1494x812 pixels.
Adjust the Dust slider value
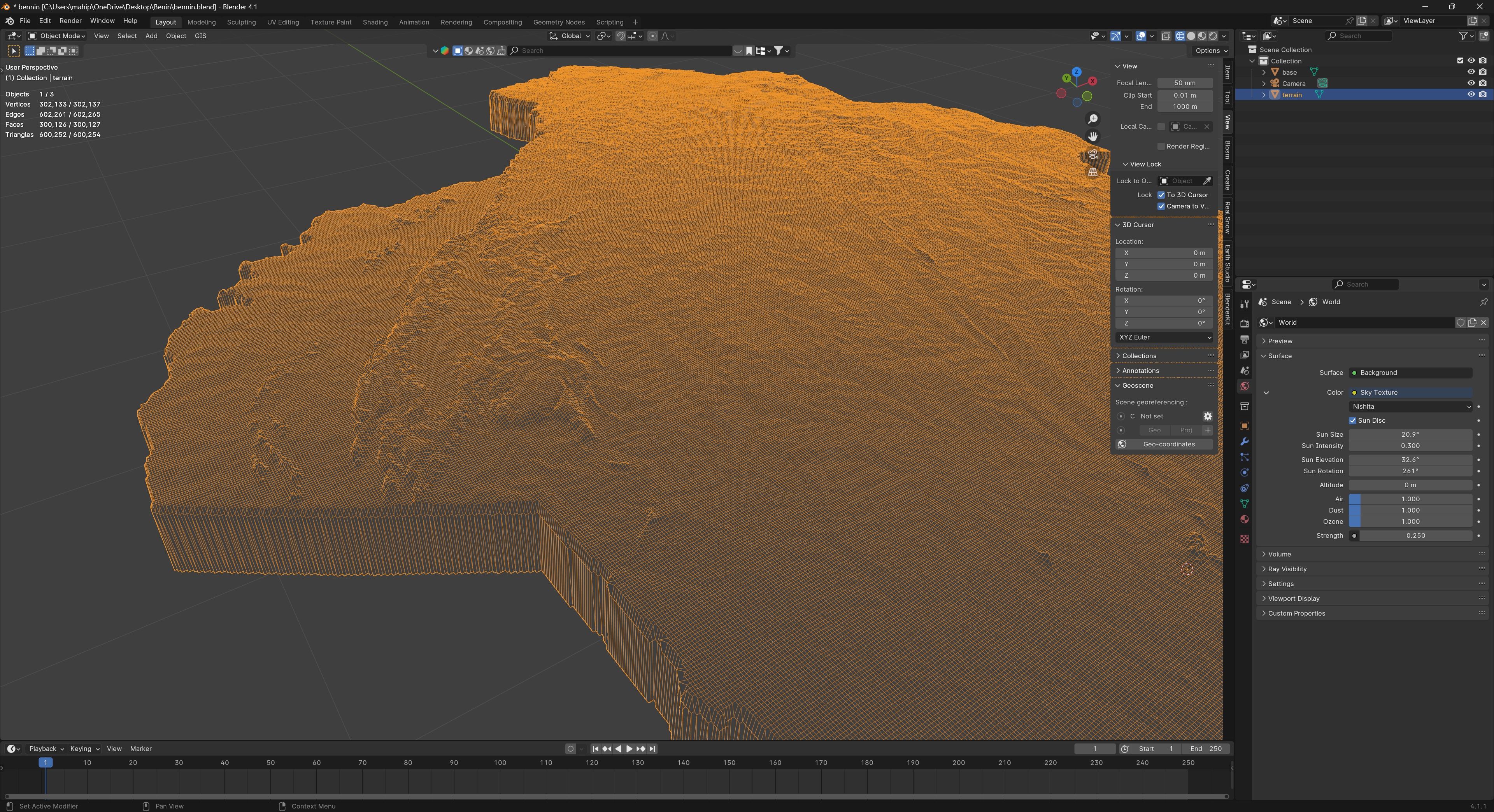pyautogui.click(x=1410, y=510)
